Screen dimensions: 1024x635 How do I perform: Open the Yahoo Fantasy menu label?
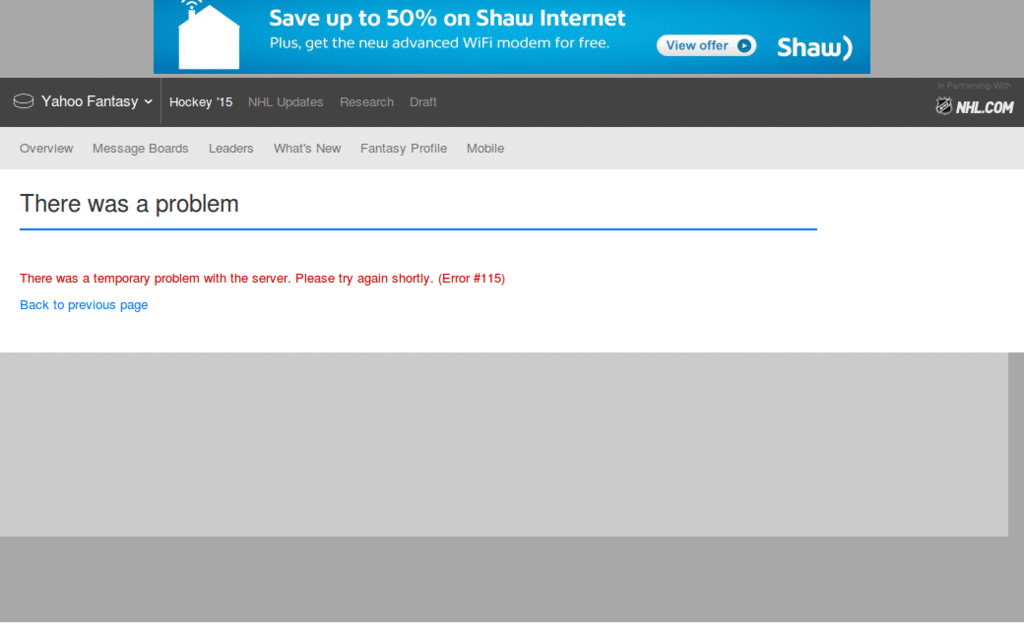[89, 101]
